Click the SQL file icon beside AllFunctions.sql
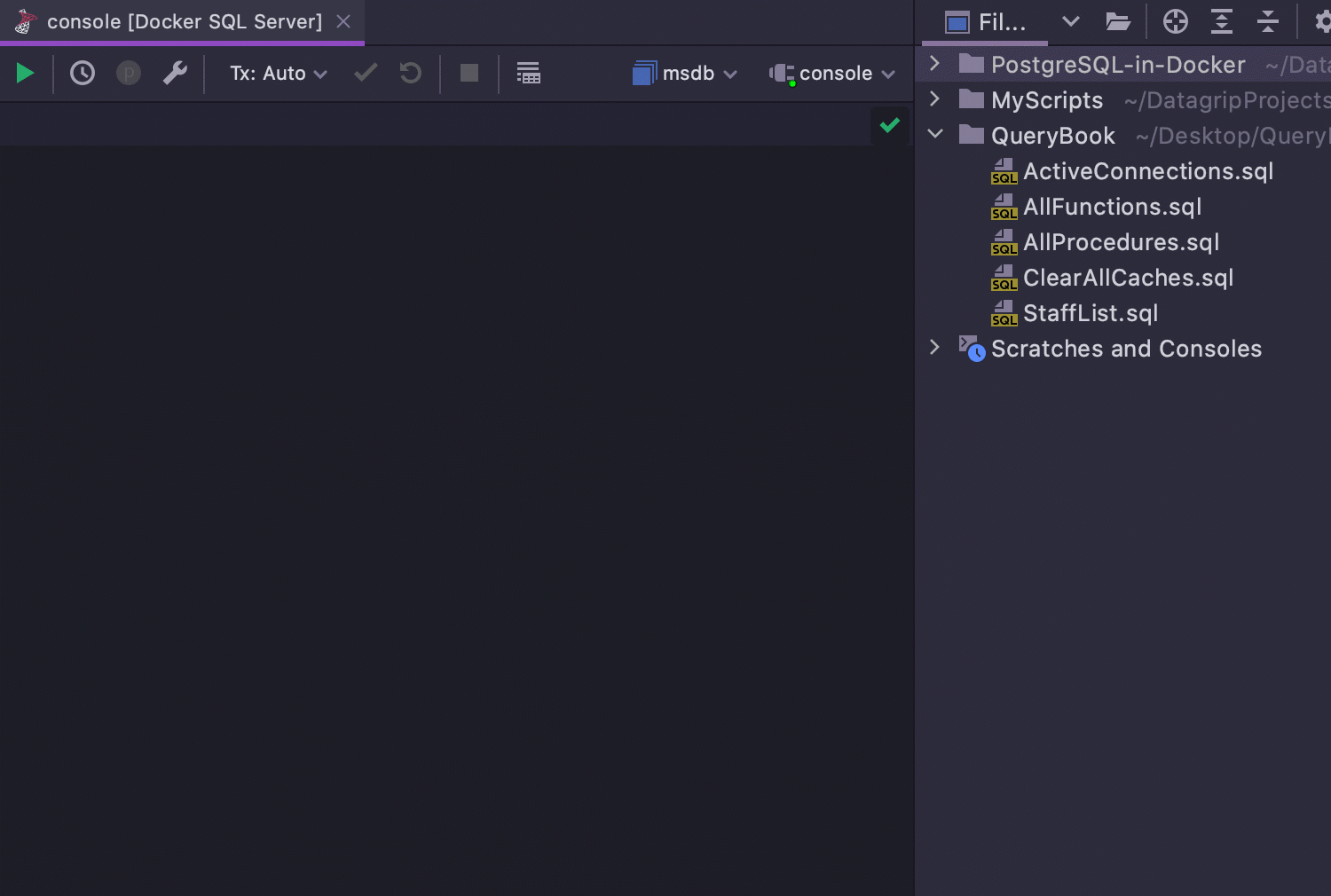 click(1004, 207)
